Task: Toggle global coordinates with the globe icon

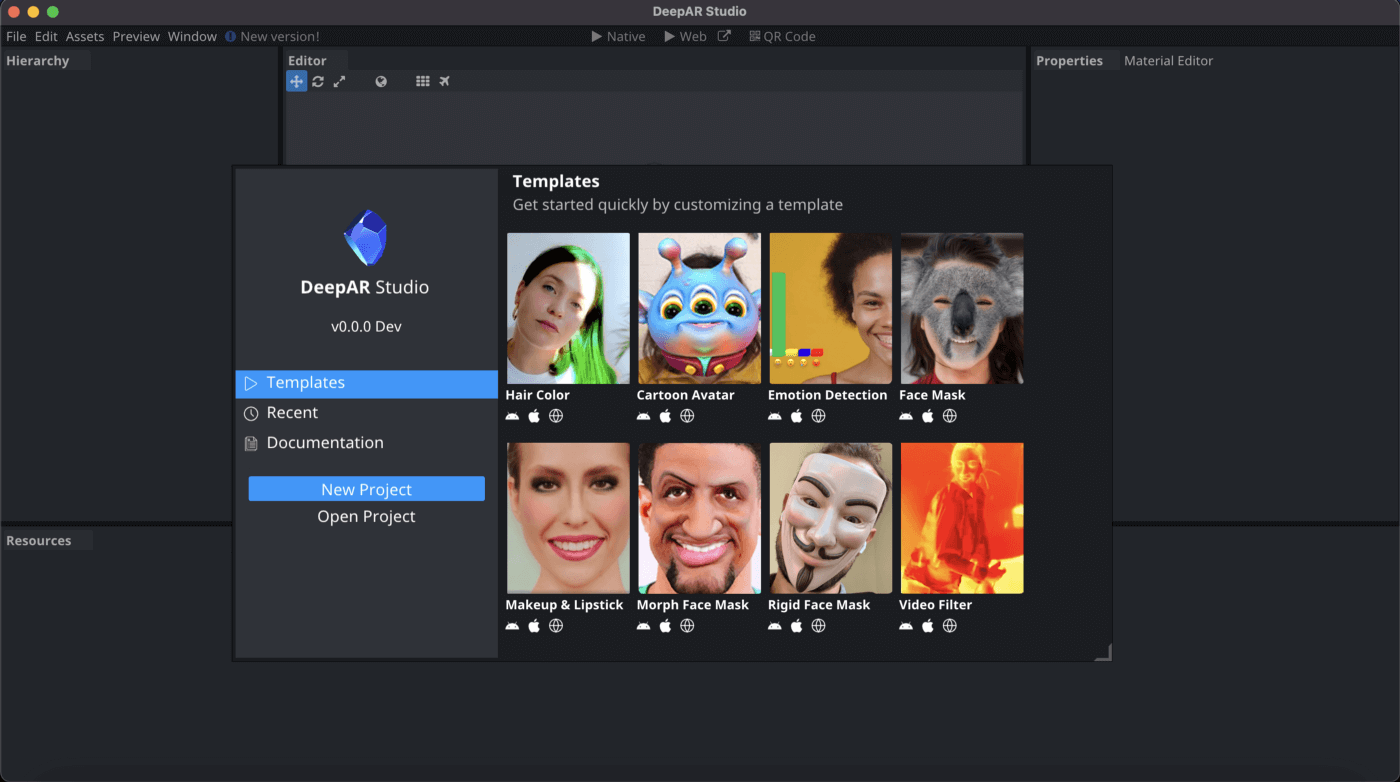Action: [381, 81]
